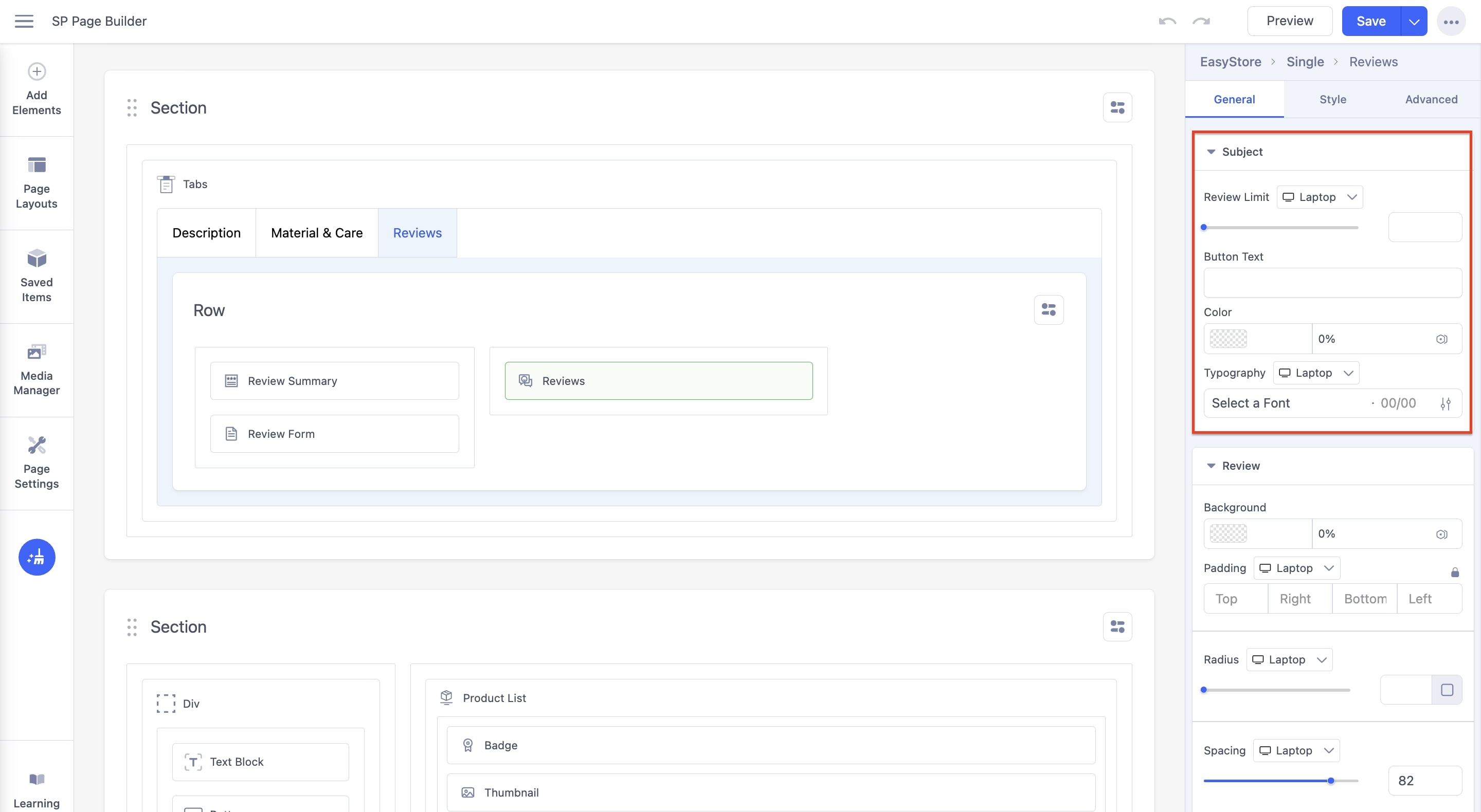This screenshot has height=812, width=1481.
Task: Collapse the Subject settings group
Action: pyautogui.click(x=1211, y=152)
